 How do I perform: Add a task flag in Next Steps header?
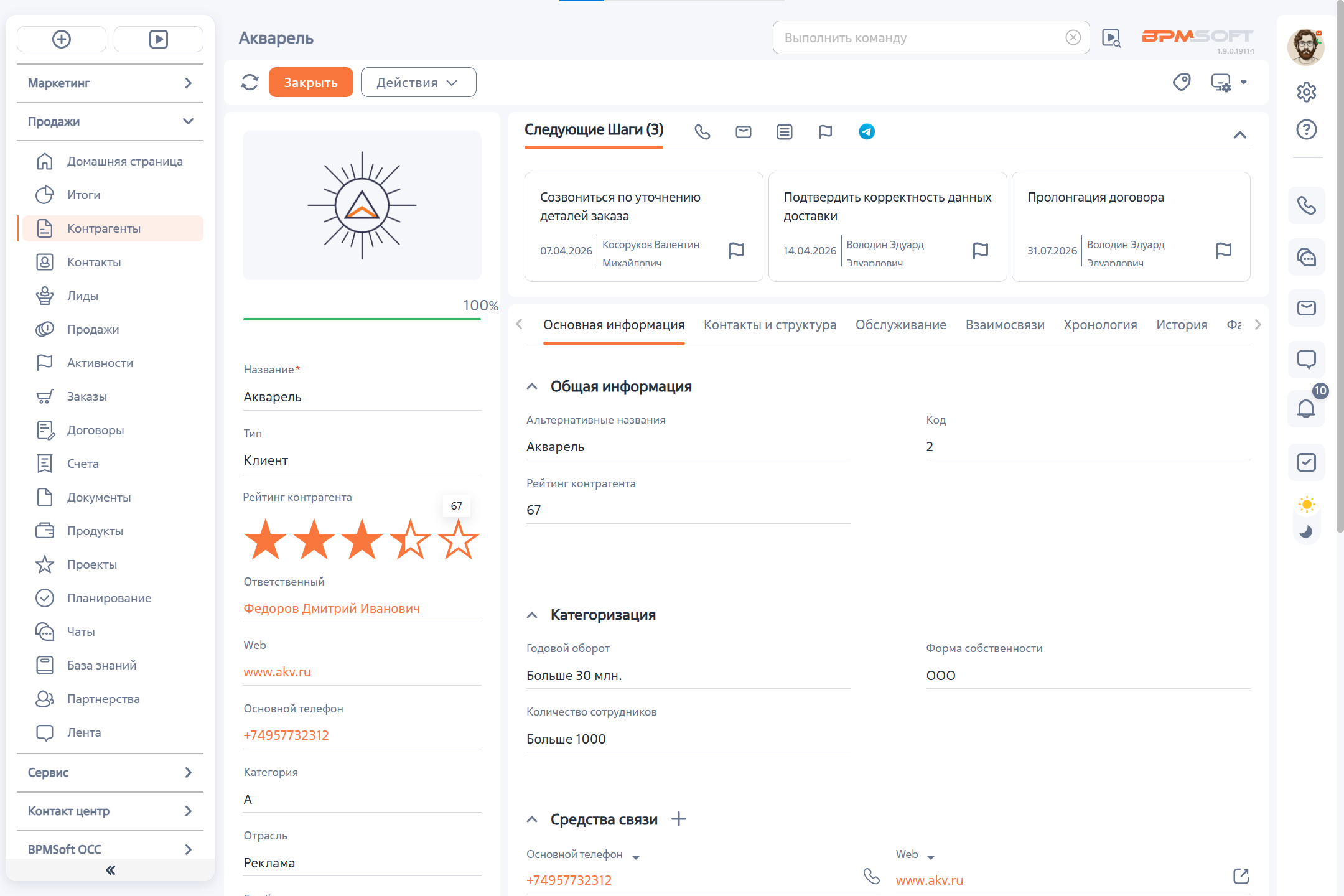coord(826,132)
